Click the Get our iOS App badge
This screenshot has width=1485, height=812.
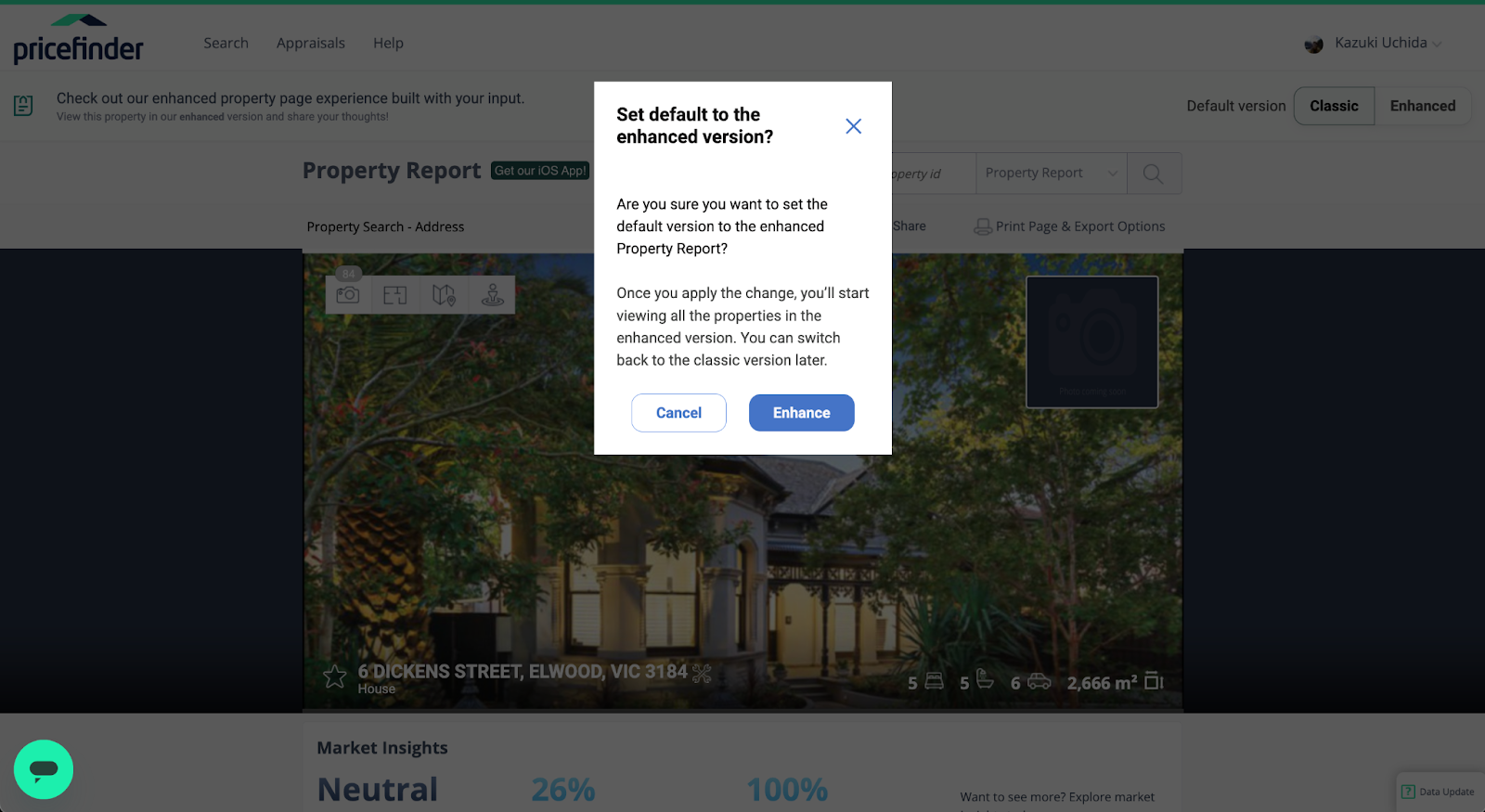(x=540, y=171)
